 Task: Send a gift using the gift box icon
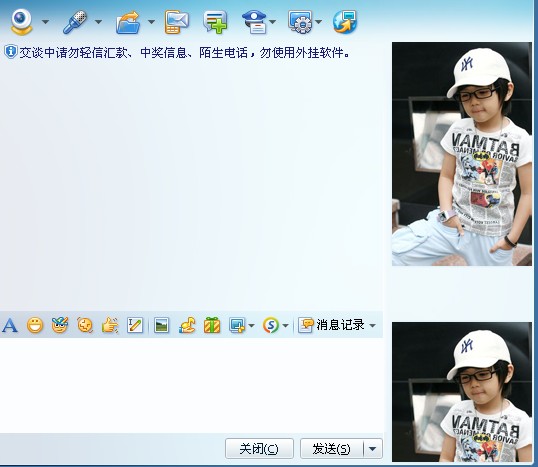212,325
